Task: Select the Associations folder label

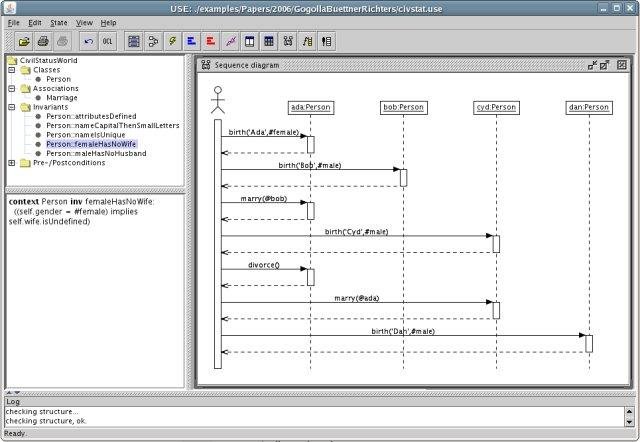Action: (x=56, y=88)
